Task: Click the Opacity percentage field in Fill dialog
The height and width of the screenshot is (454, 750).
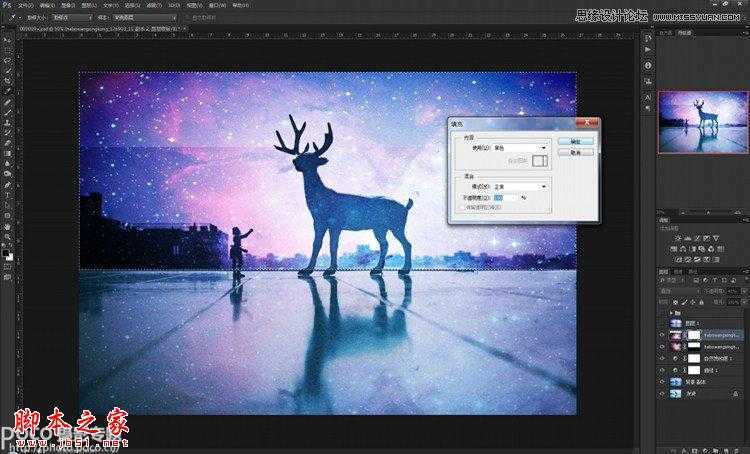Action: click(x=505, y=198)
